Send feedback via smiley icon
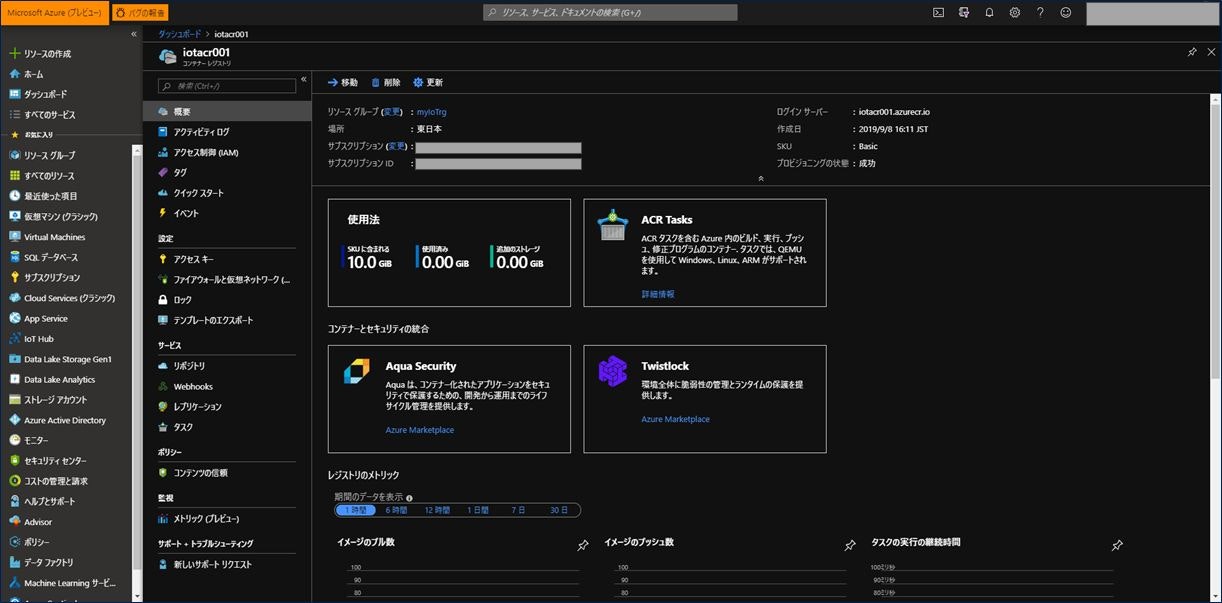1222x603 pixels. [x=1066, y=13]
